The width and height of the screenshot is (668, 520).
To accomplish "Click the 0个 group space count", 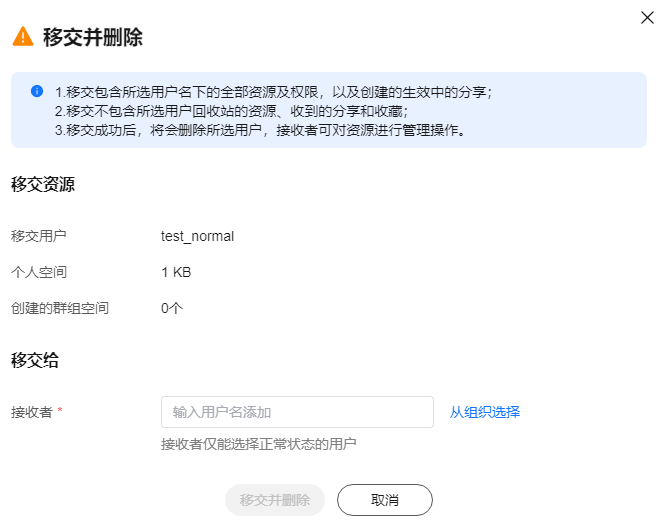I will click(x=172, y=308).
